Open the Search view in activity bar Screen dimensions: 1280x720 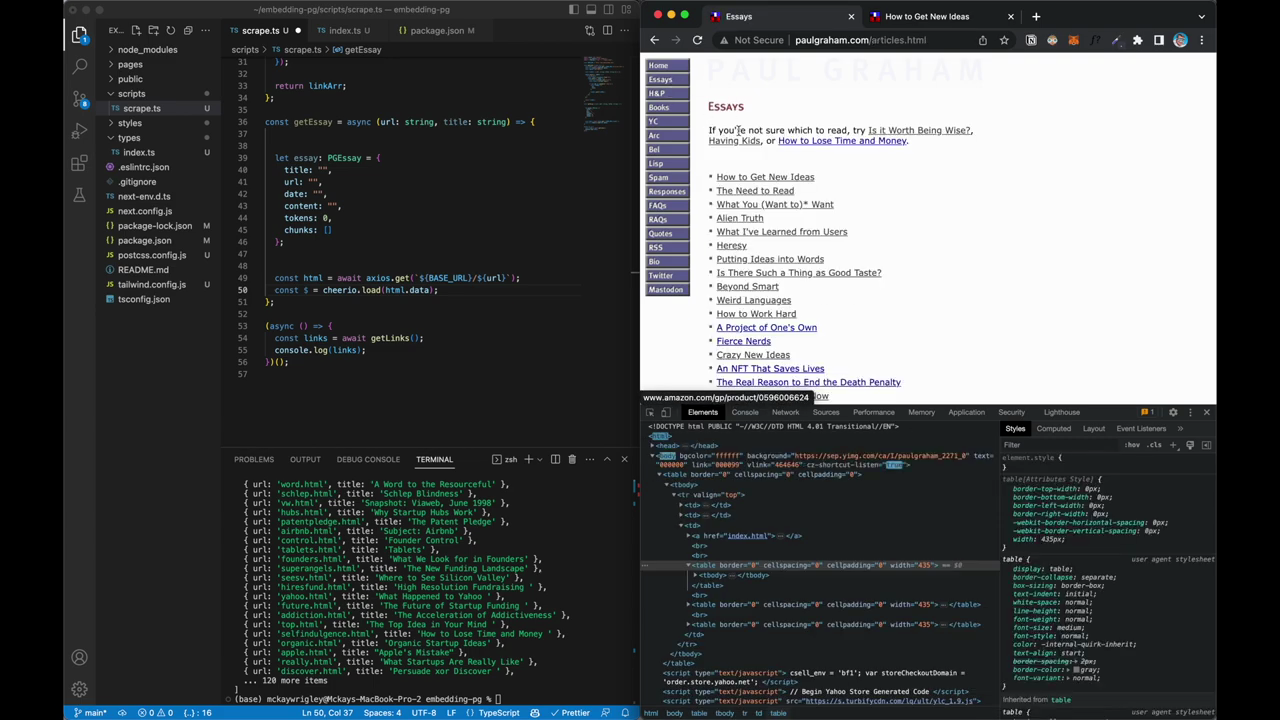[79, 67]
